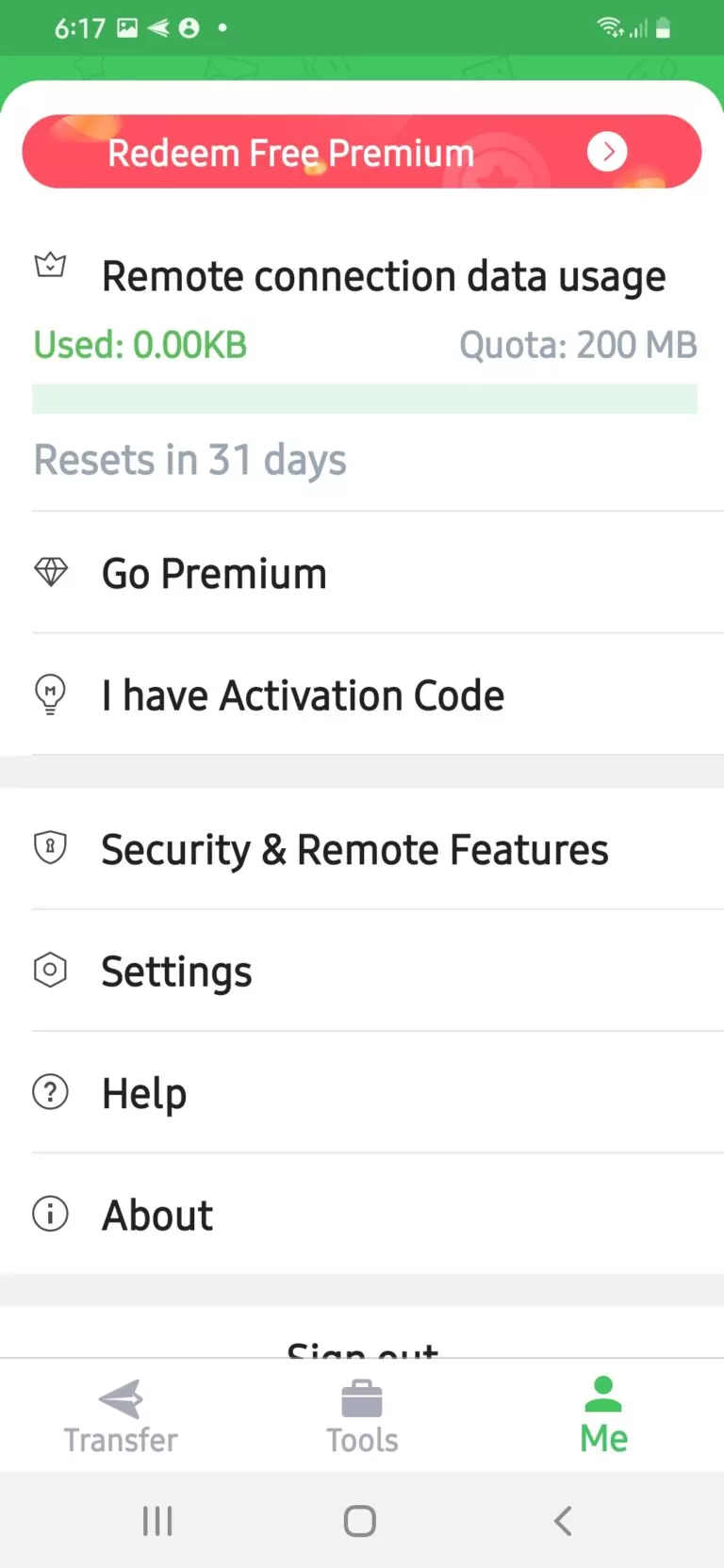Tap the crown icon beside data usage
This screenshot has width=724, height=1568.
[x=50, y=266]
